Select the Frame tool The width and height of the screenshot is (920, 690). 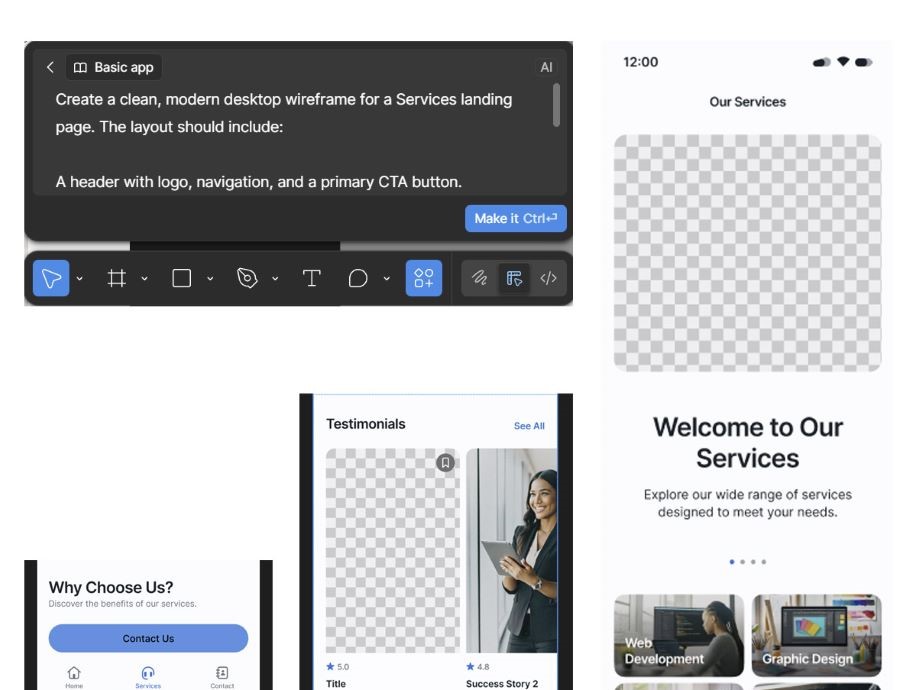point(118,278)
